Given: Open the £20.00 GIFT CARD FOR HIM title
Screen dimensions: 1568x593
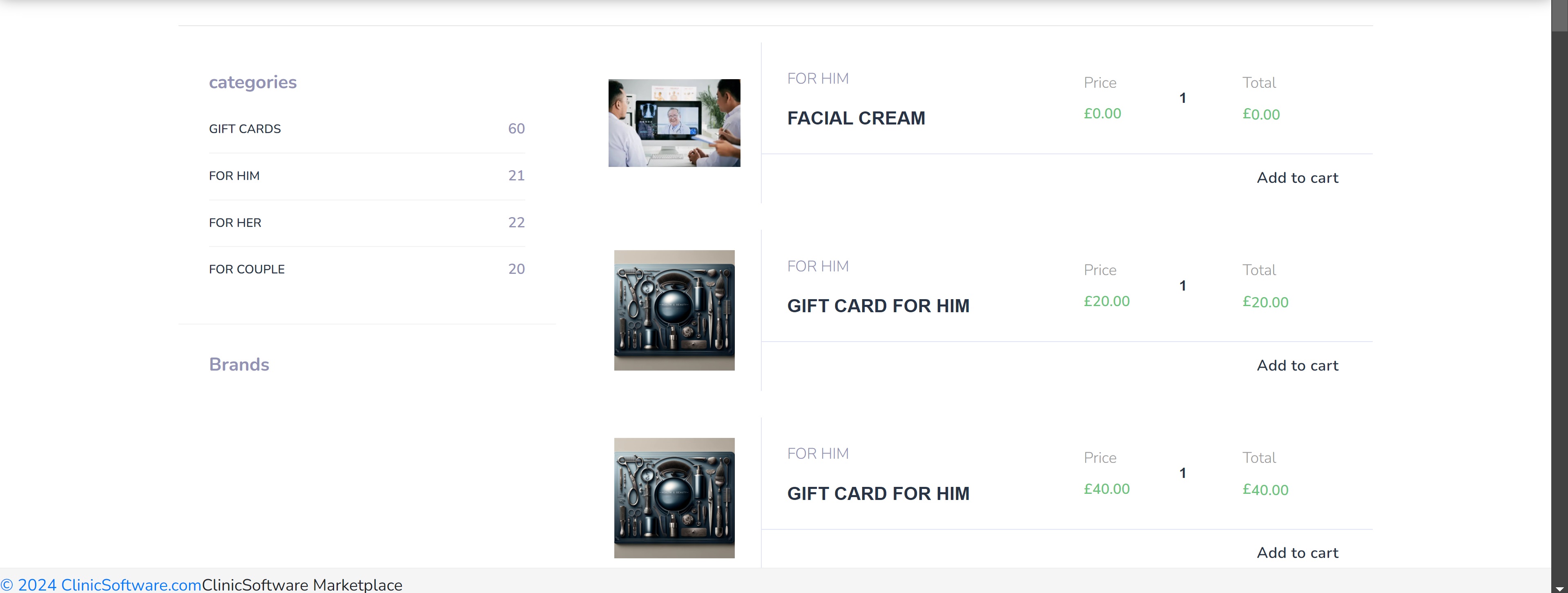Looking at the screenshot, I should [x=878, y=306].
